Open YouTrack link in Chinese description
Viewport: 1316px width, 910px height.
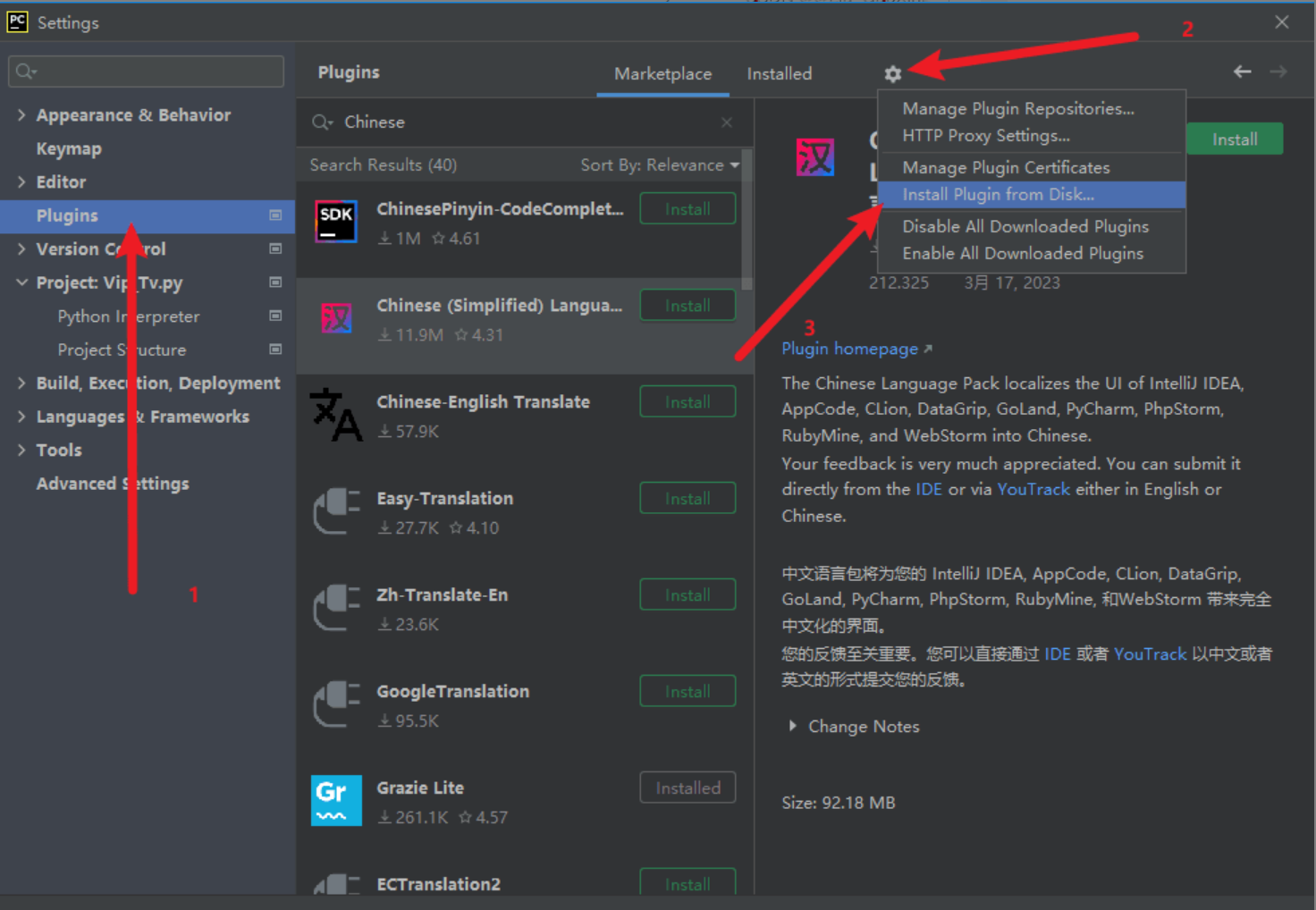click(1151, 653)
